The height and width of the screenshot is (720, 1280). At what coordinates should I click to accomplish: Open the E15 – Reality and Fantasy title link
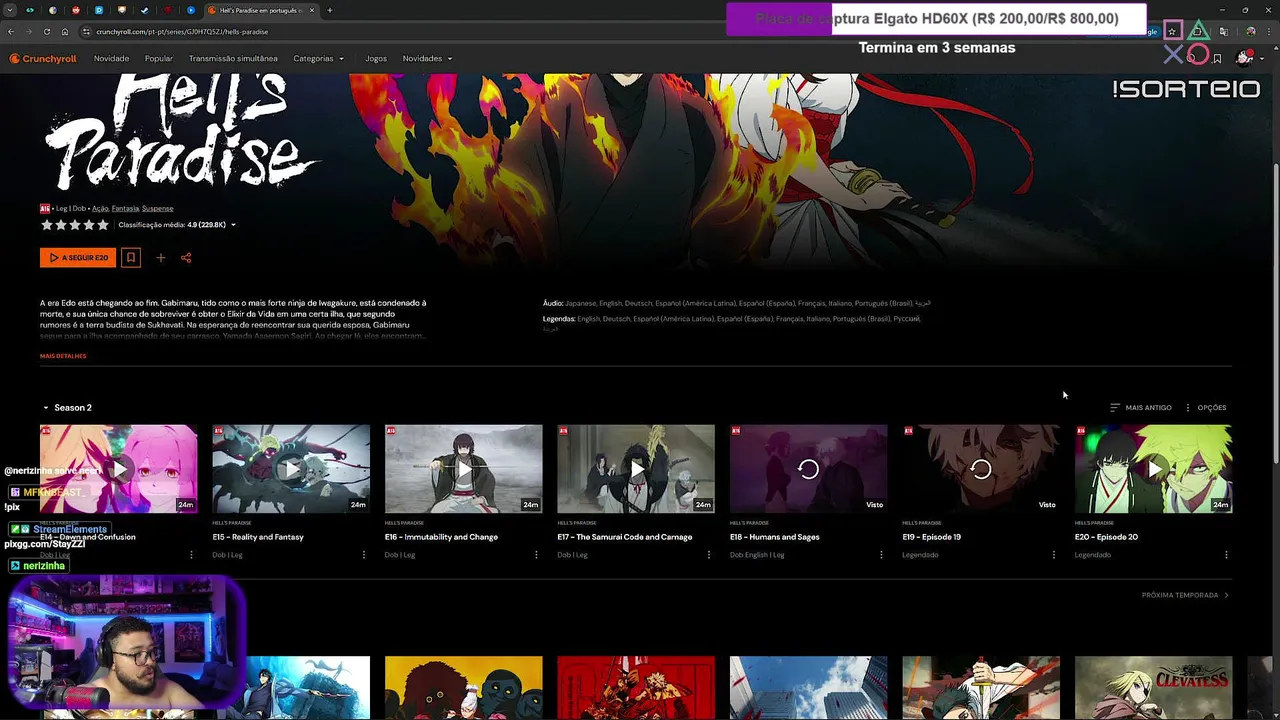[258, 537]
